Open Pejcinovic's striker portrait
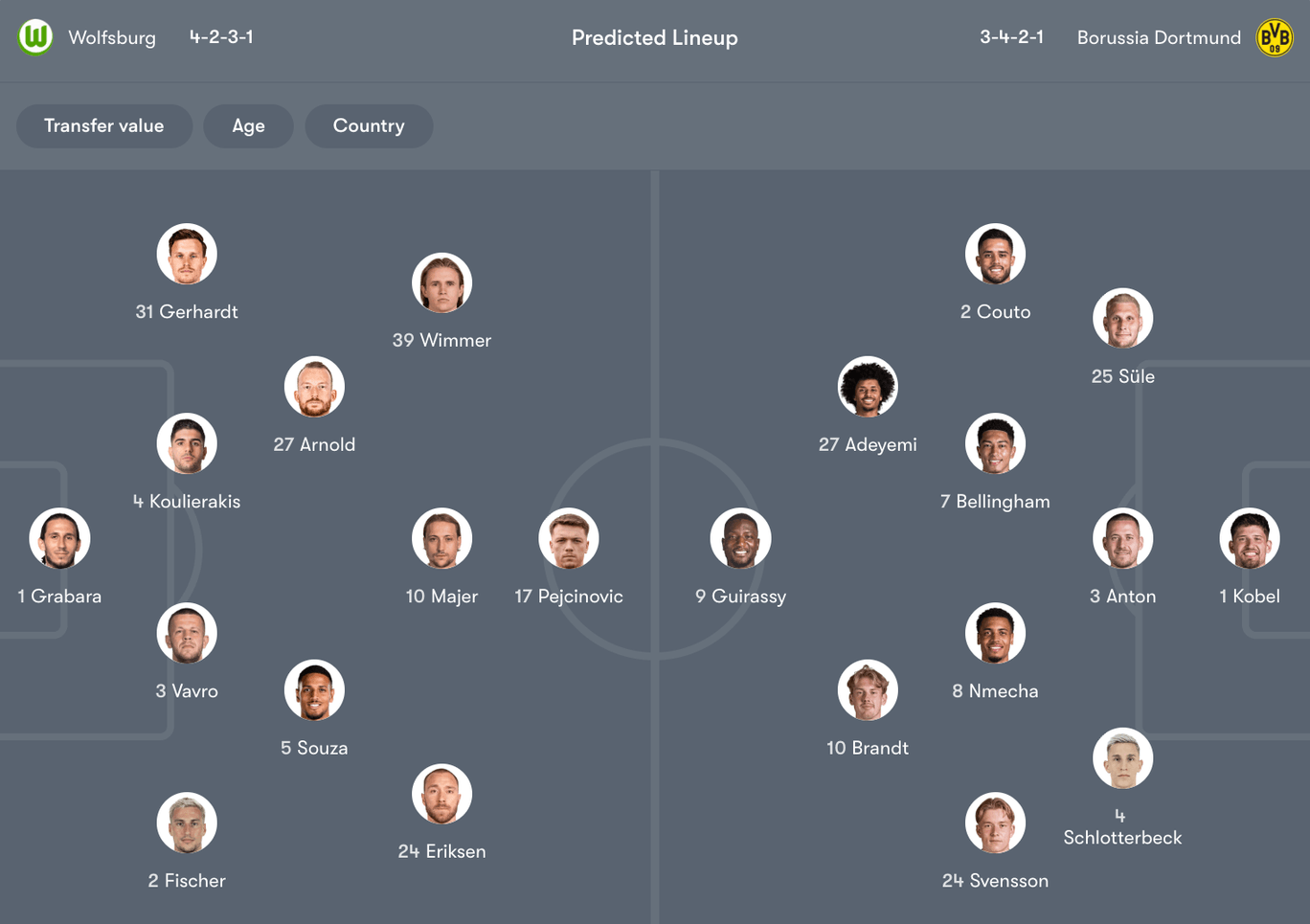Viewport: 1310px width, 924px height. pos(569,538)
